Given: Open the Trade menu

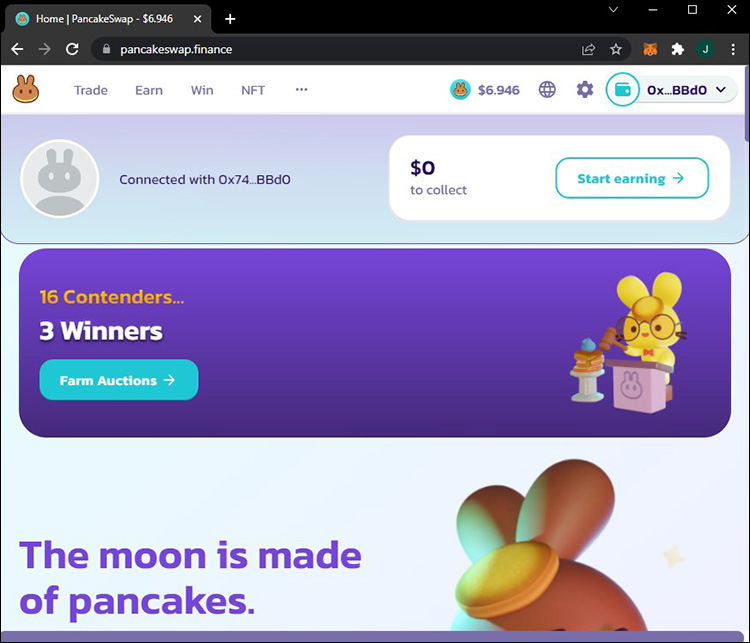Looking at the screenshot, I should (x=91, y=90).
